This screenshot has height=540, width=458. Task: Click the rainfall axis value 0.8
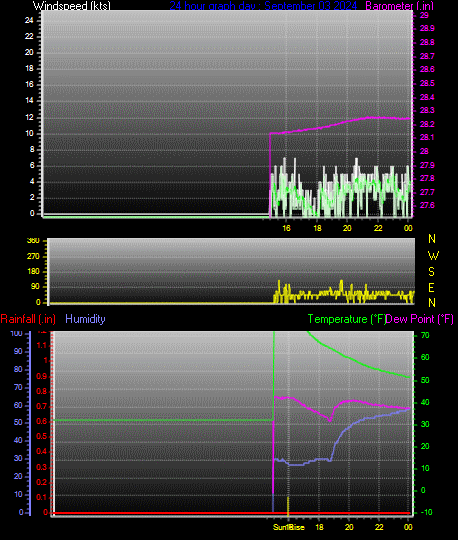pyautogui.click(x=42, y=391)
